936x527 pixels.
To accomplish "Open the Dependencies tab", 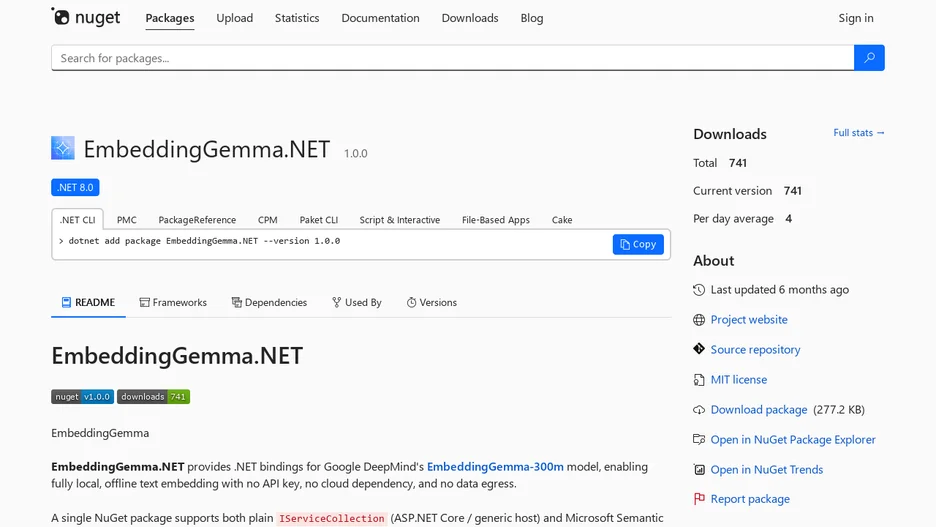I will click(269, 303).
